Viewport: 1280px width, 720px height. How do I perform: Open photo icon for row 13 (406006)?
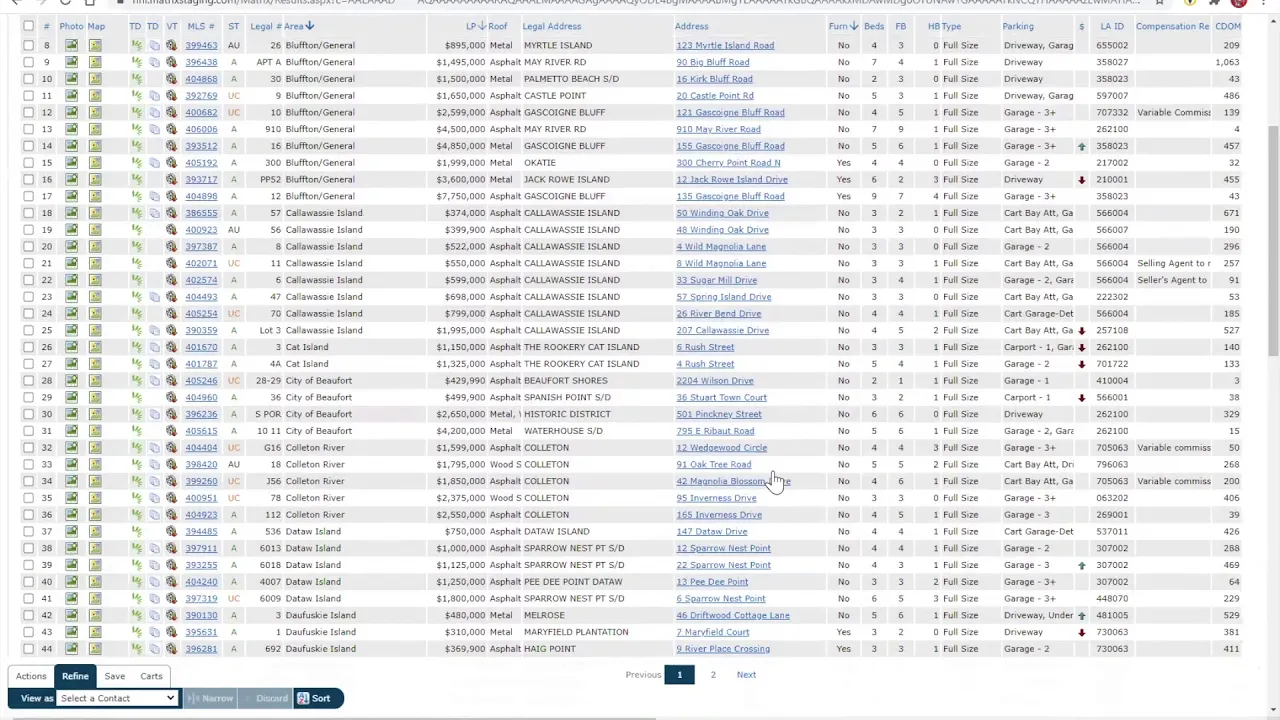pyautogui.click(x=71, y=129)
